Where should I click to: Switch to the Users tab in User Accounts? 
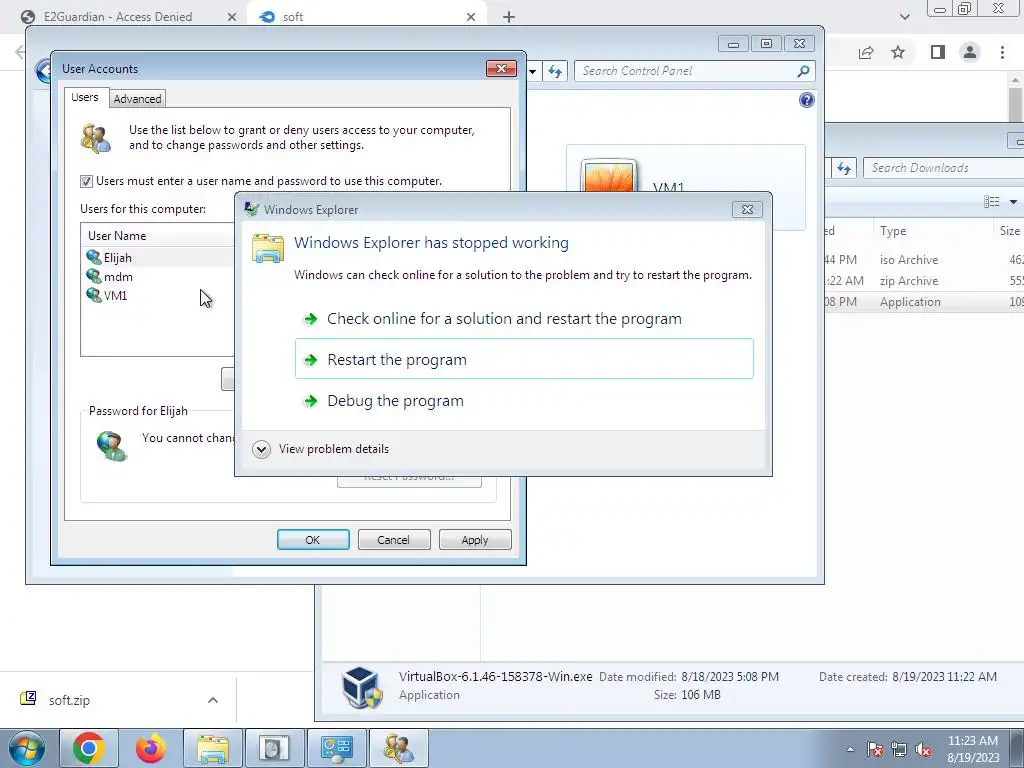(x=85, y=97)
